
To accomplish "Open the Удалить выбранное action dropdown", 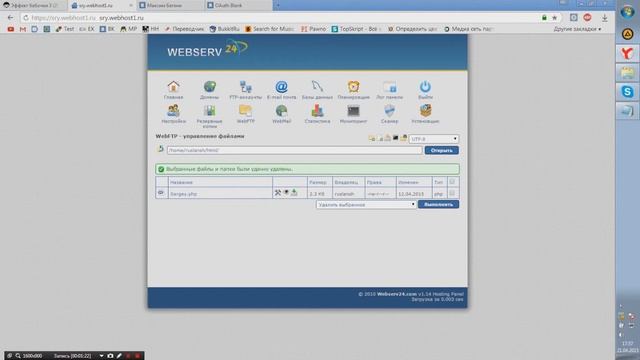I will (x=366, y=204).
